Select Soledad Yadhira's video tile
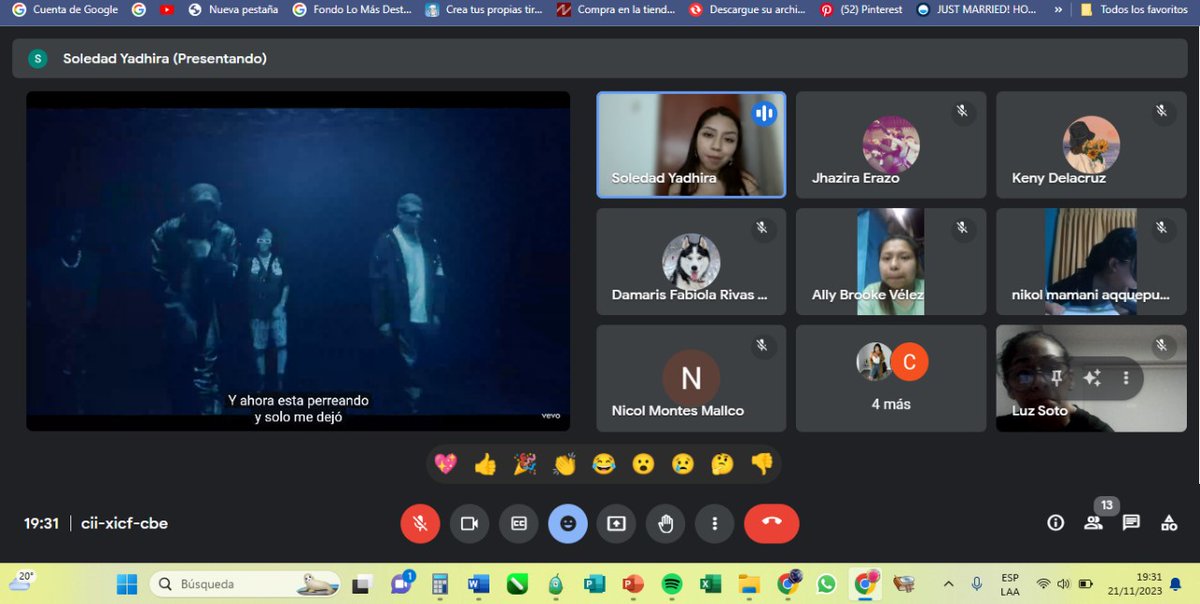Image resolution: width=1200 pixels, height=604 pixels. [691, 145]
